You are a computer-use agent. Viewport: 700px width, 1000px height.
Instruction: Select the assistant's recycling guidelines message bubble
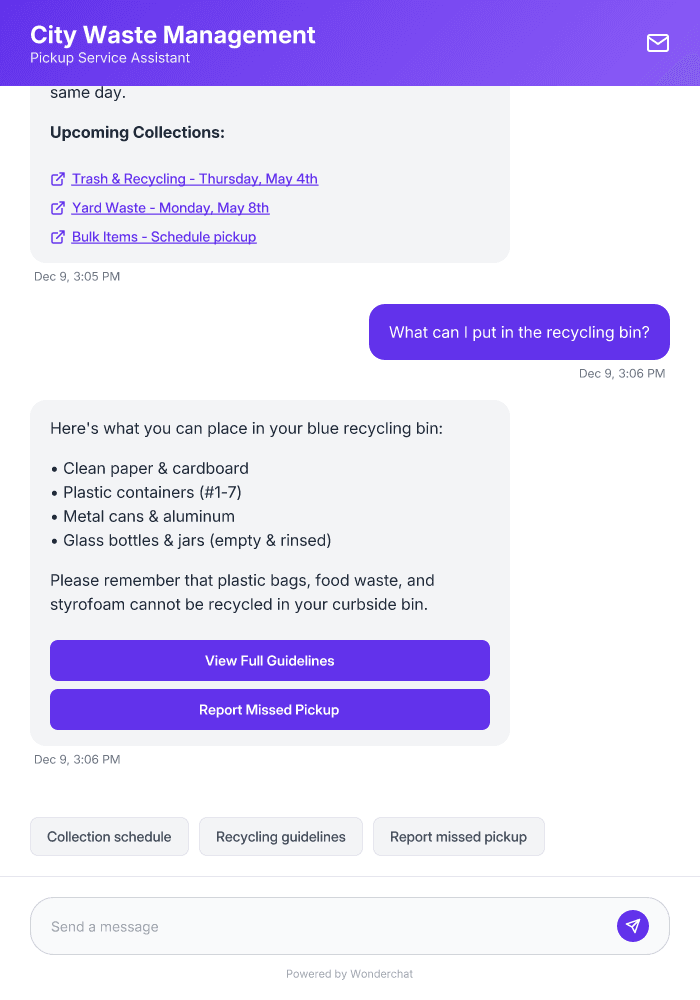coord(270,520)
